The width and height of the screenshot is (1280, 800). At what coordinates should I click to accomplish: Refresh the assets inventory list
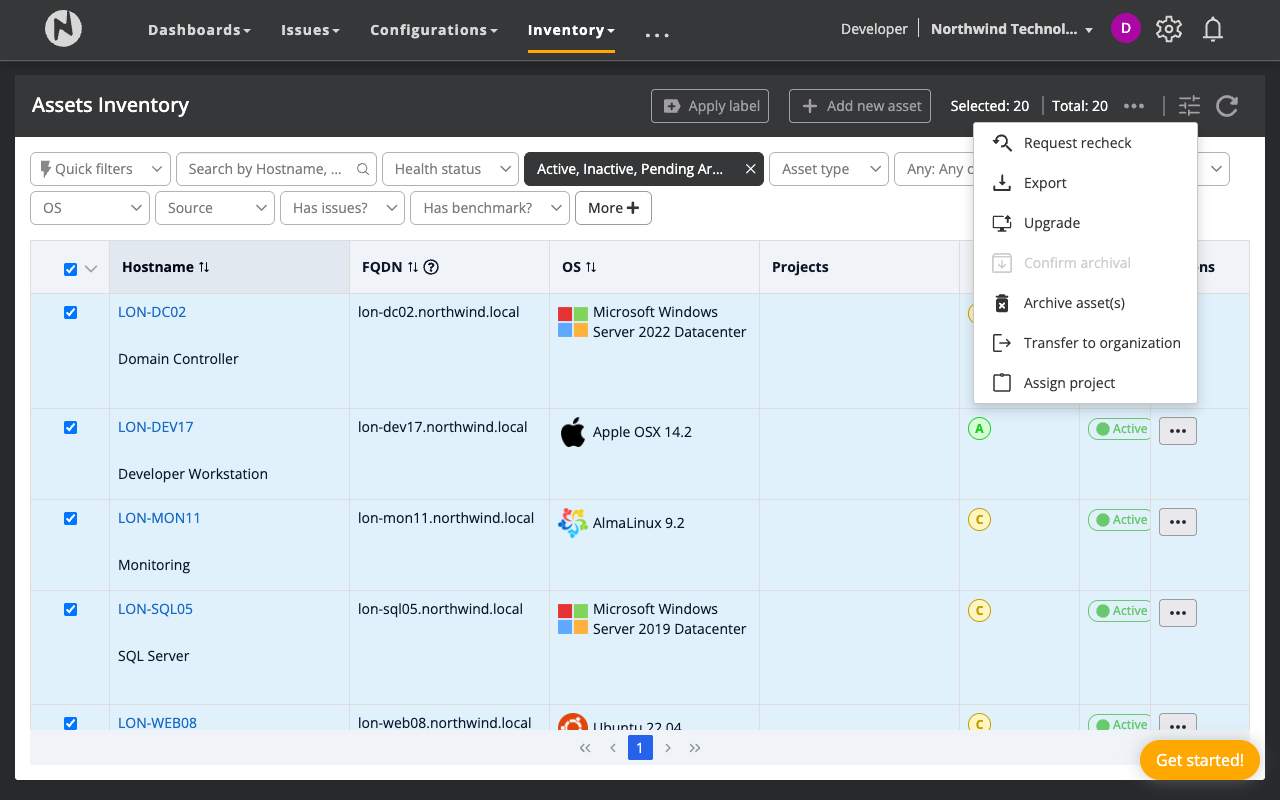point(1227,105)
